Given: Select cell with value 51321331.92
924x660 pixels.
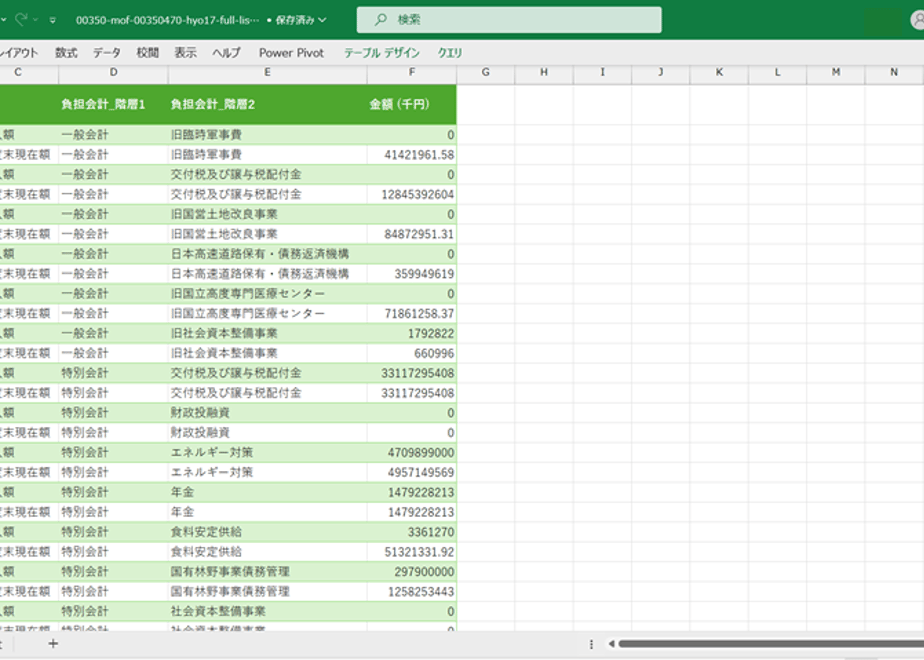Looking at the screenshot, I should point(411,552).
